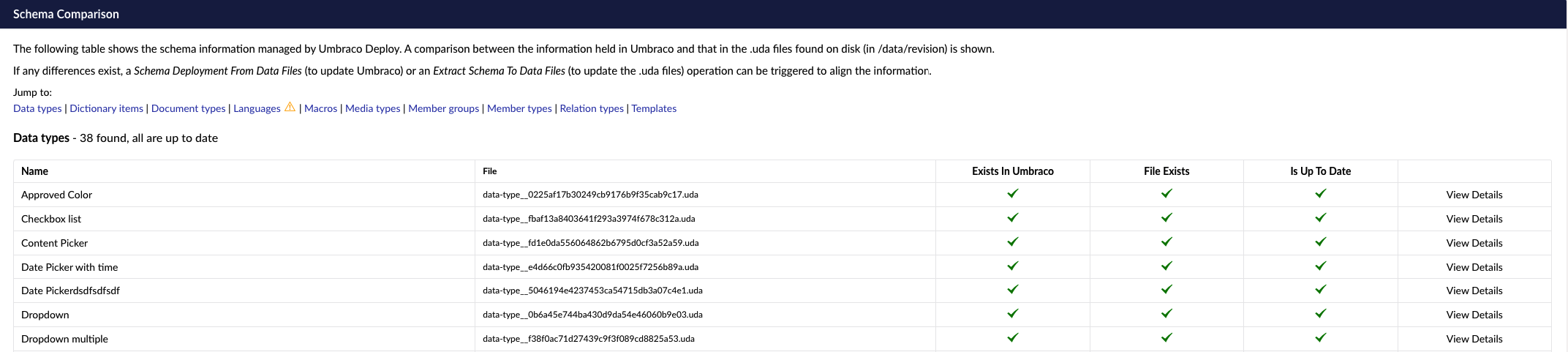View Details for Approved Color
Image resolution: width=1568 pixels, height=352 pixels.
1474,195
